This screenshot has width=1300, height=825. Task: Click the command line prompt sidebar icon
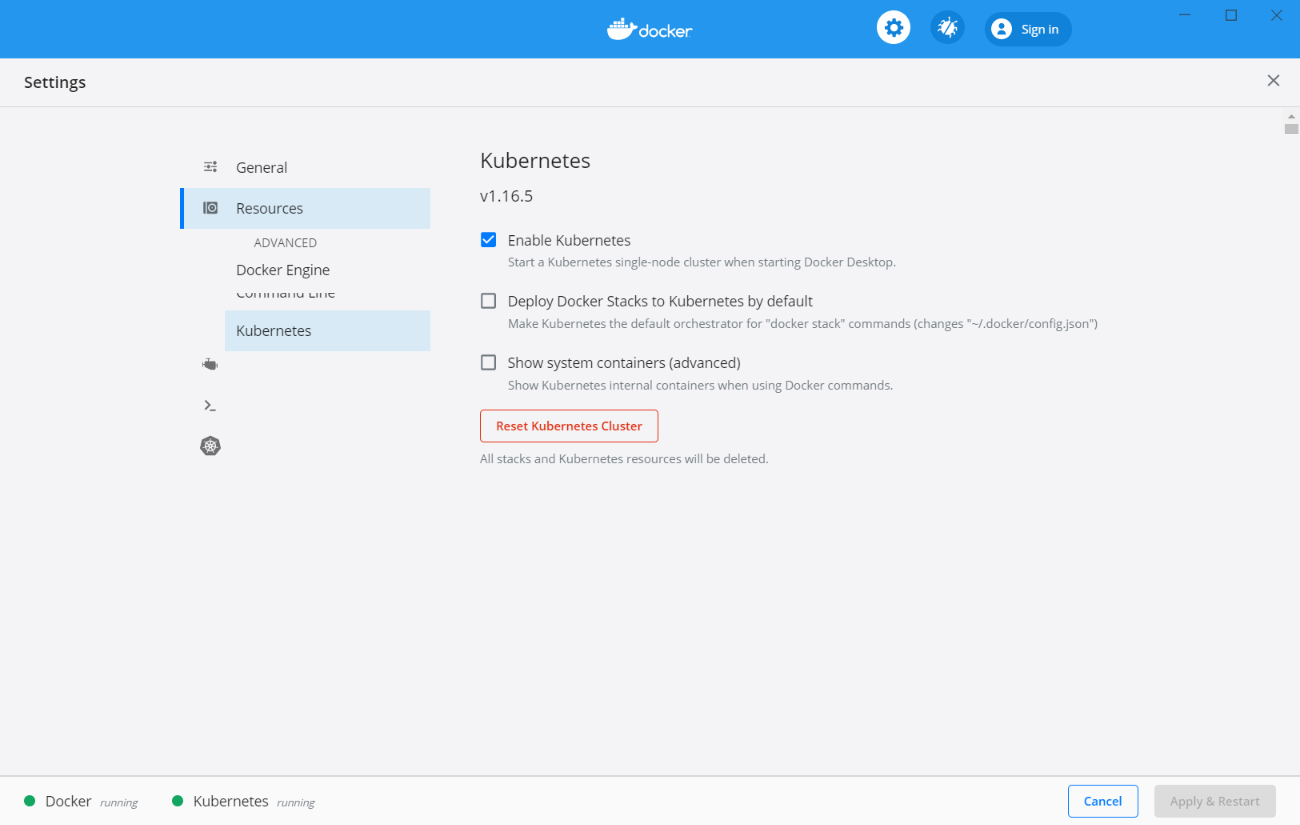coord(210,405)
